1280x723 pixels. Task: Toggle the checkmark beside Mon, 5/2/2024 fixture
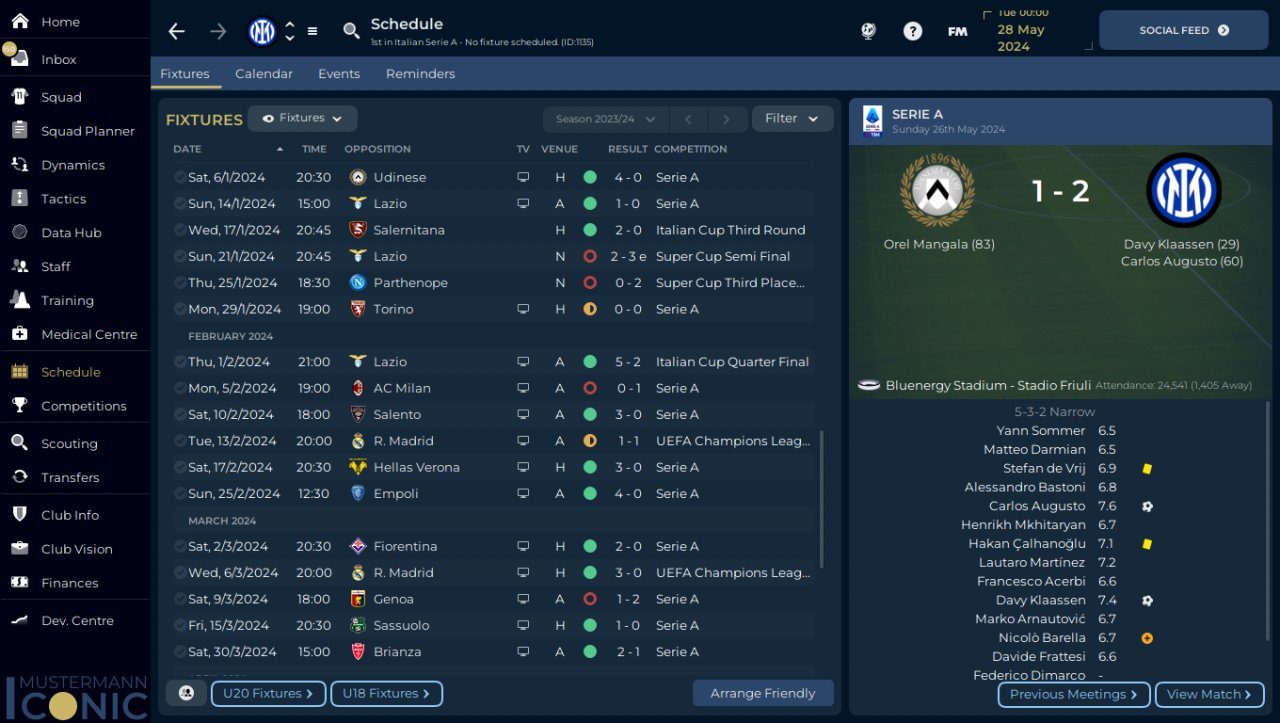point(180,388)
